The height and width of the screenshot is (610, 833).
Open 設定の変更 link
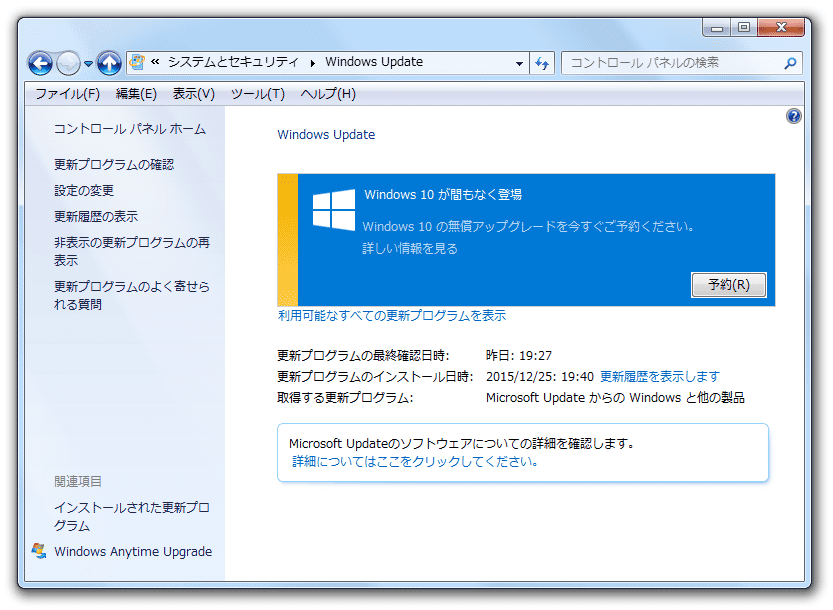tap(84, 190)
